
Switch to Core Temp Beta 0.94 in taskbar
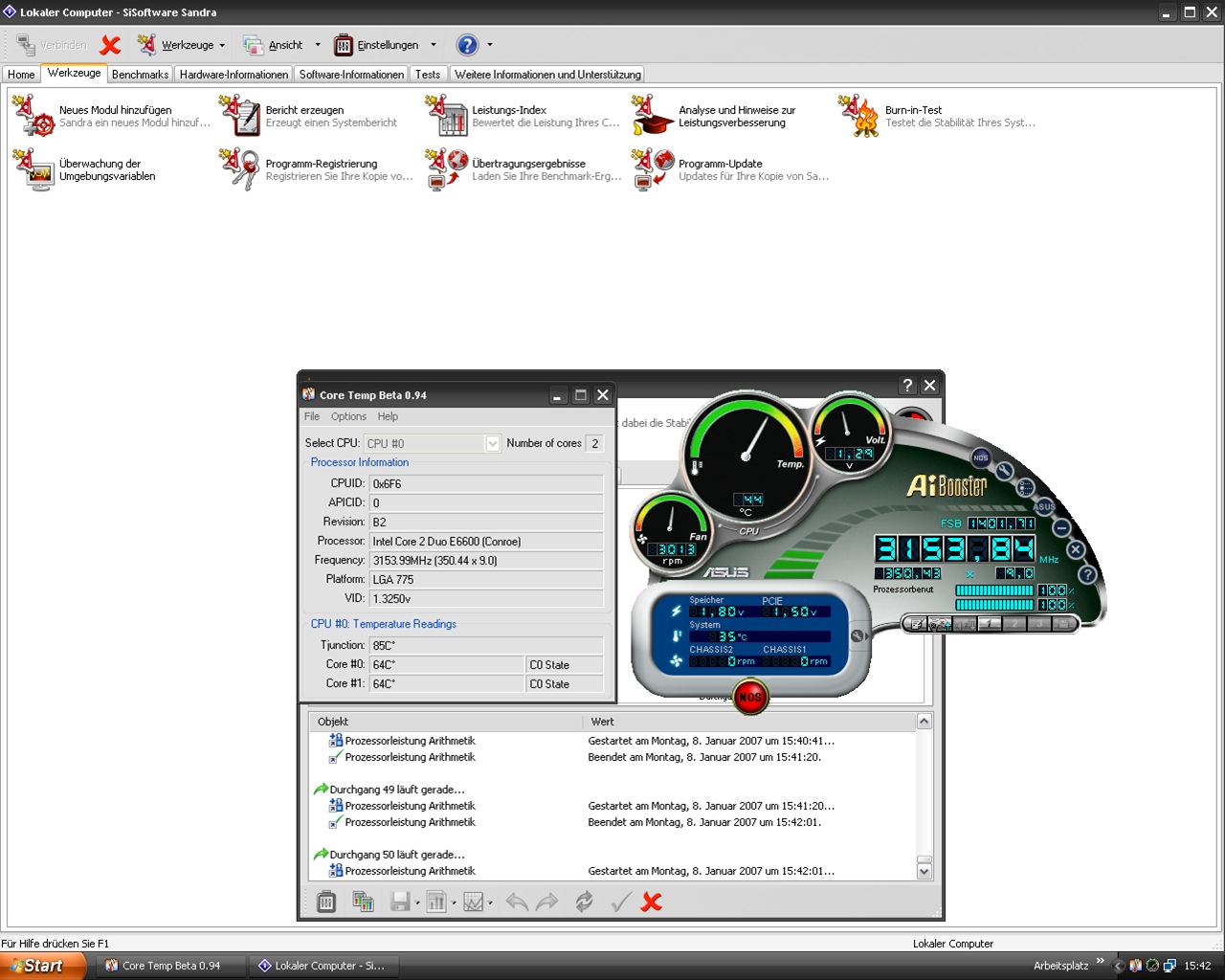(x=170, y=966)
